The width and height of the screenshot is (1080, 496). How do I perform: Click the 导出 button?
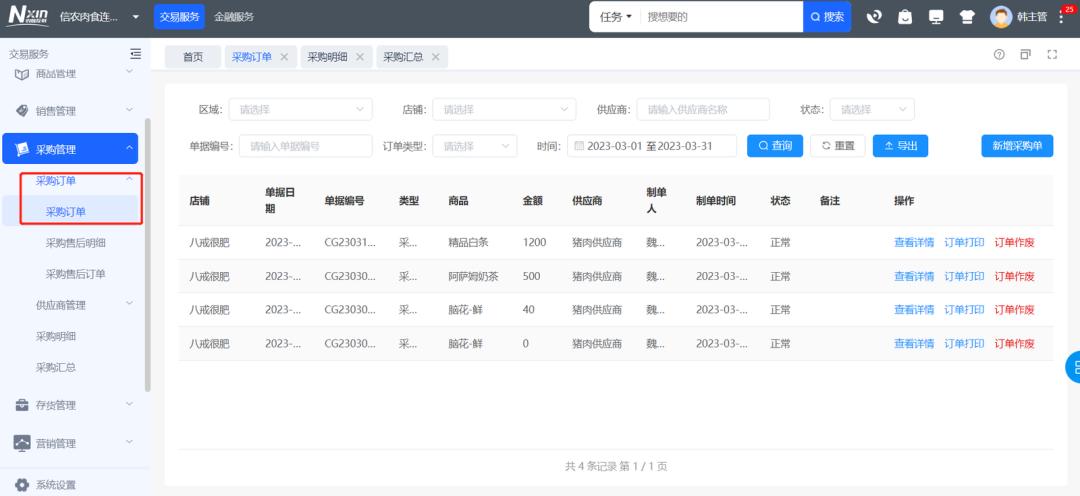point(900,146)
